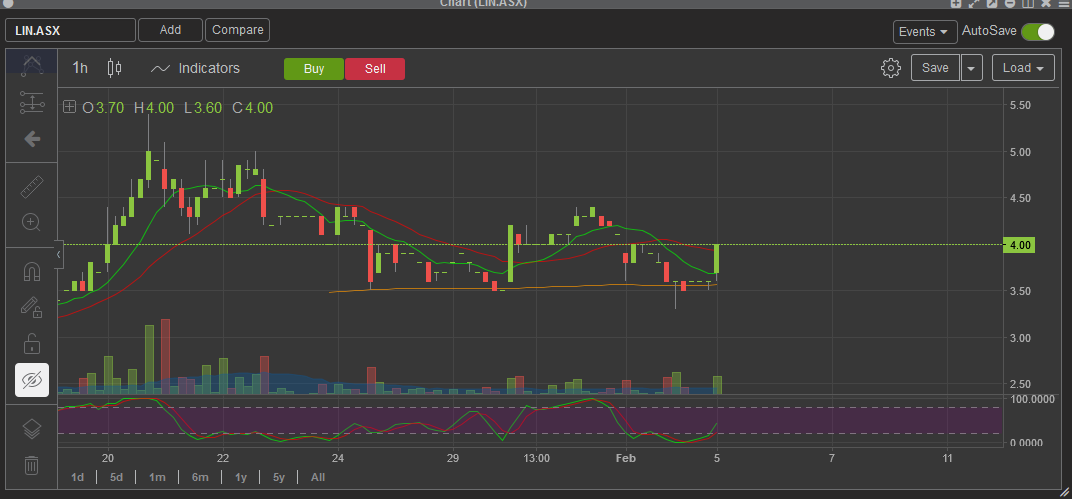Click the Add button
1072x499 pixels.
[170, 30]
